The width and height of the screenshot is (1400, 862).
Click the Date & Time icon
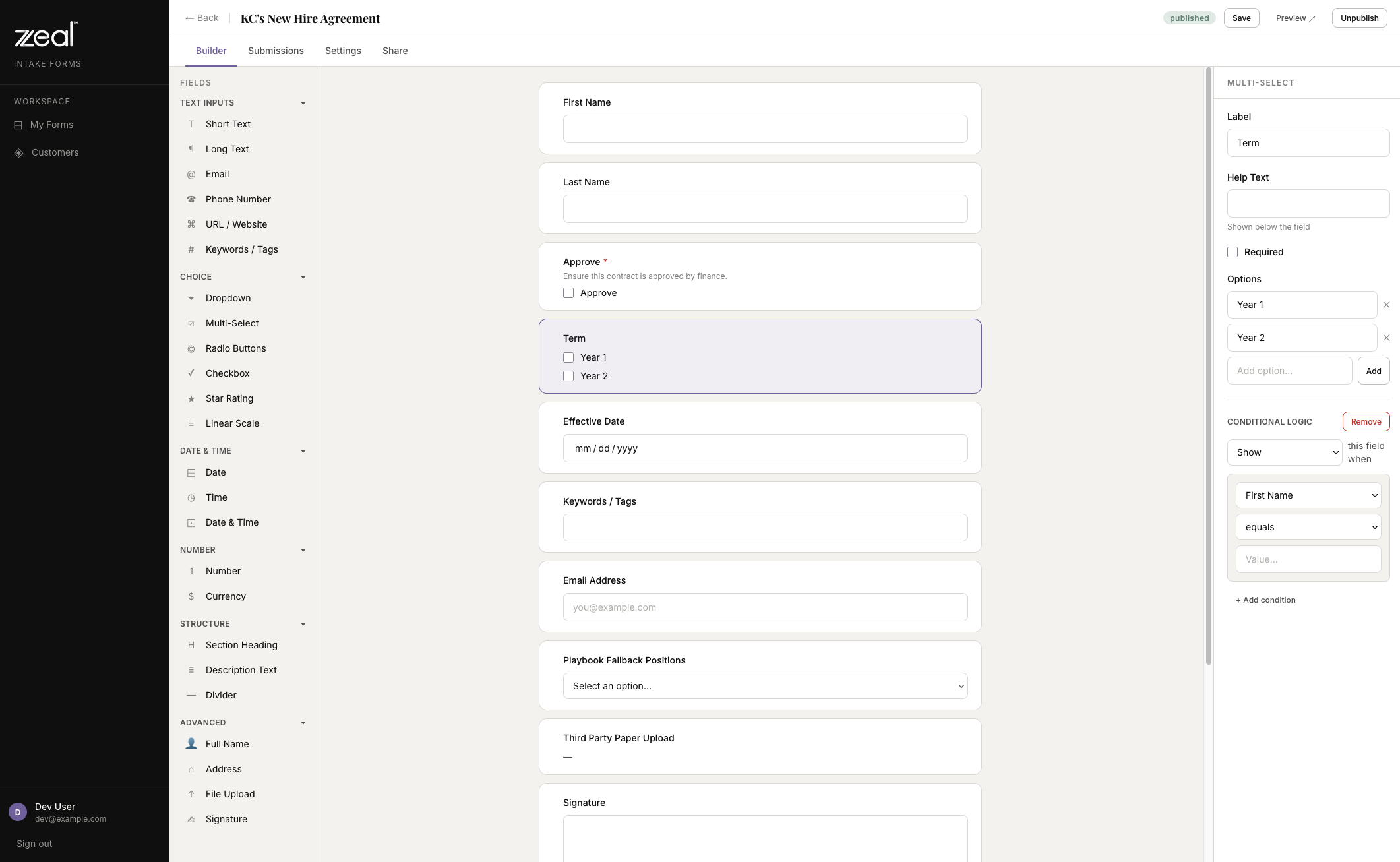191,522
